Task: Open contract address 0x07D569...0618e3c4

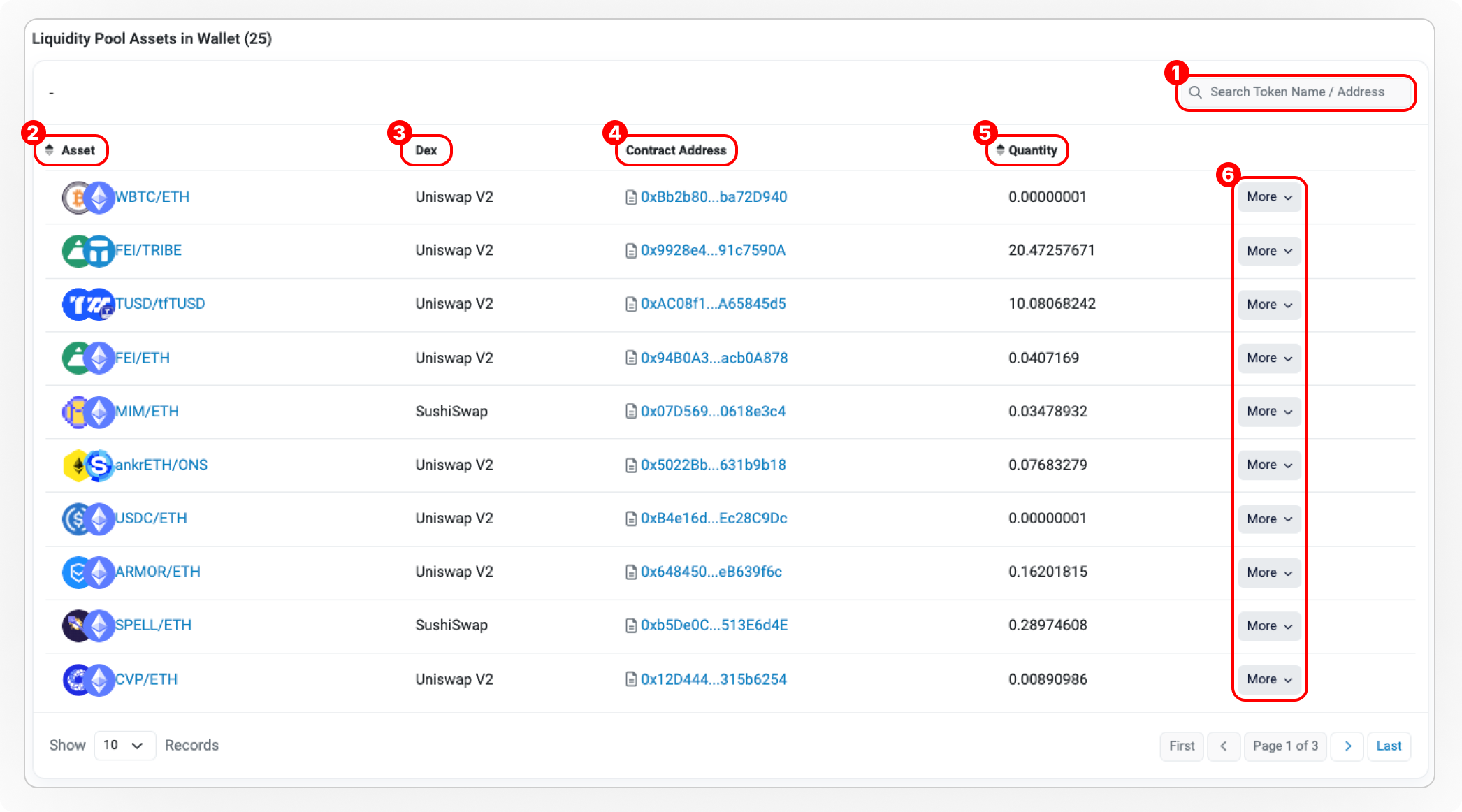Action: pyautogui.click(x=714, y=412)
